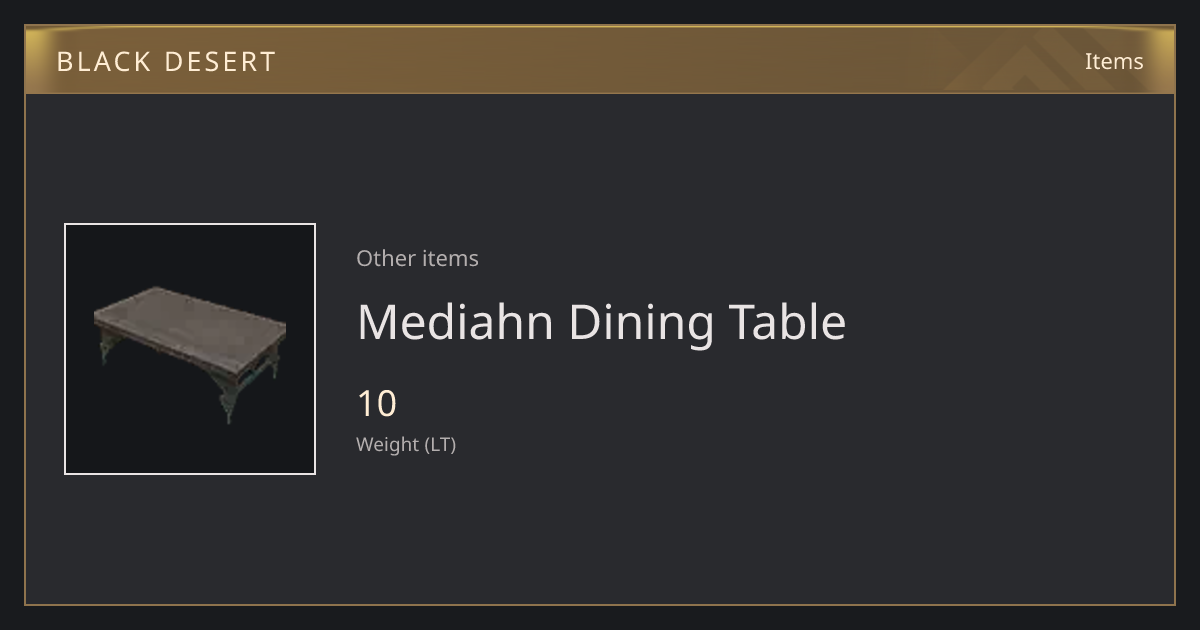Viewport: 1200px width, 630px height.
Task: Click the word Dining in the item name
Action: click(640, 322)
